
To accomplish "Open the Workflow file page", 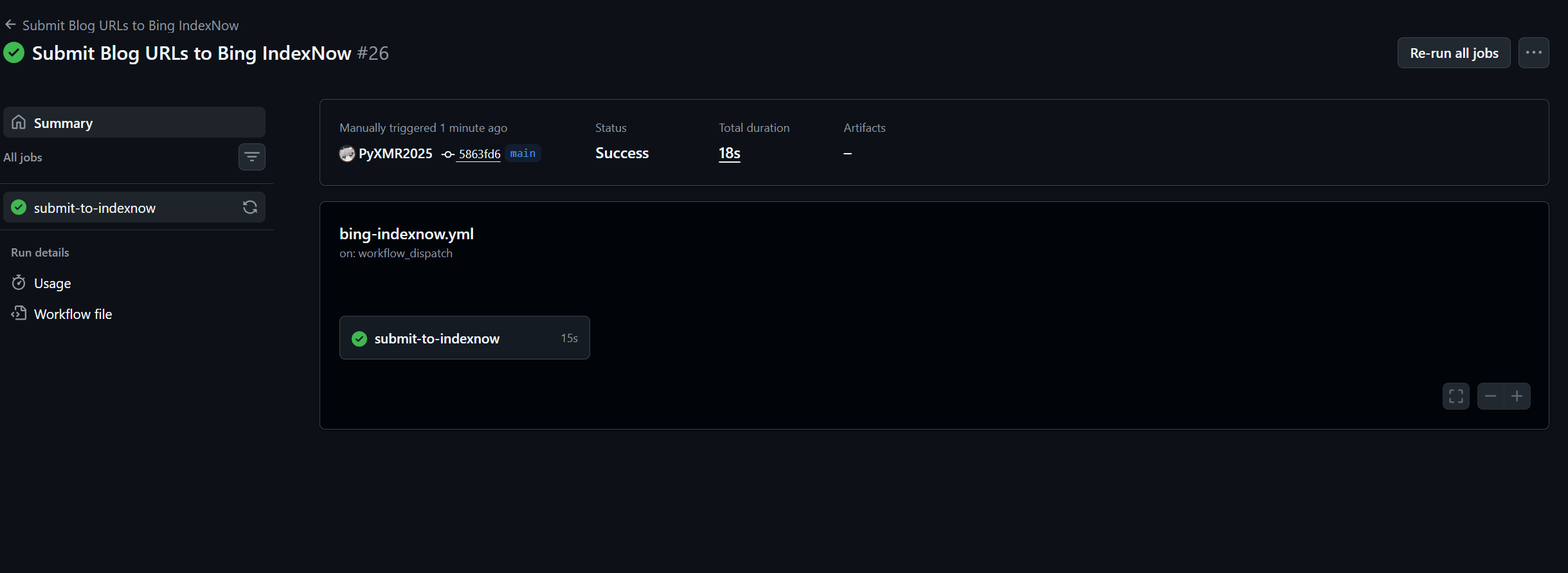I will pos(73,314).
